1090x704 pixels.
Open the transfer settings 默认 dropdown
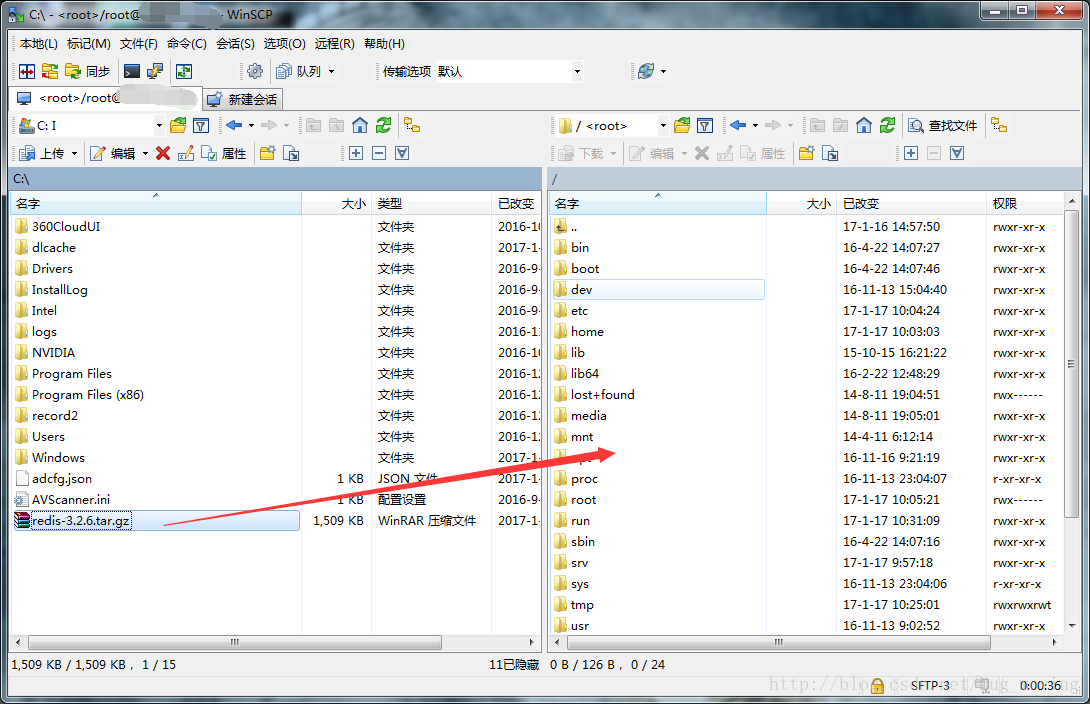[x=577, y=71]
